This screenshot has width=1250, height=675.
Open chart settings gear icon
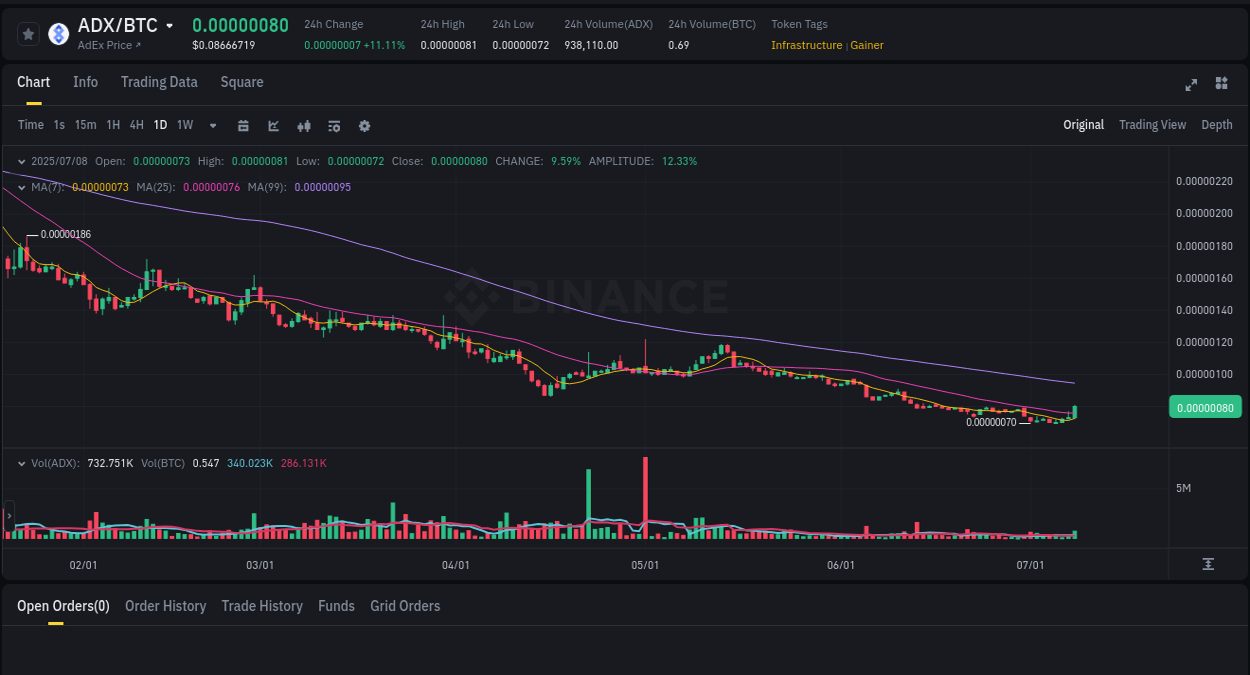pyautogui.click(x=364, y=125)
